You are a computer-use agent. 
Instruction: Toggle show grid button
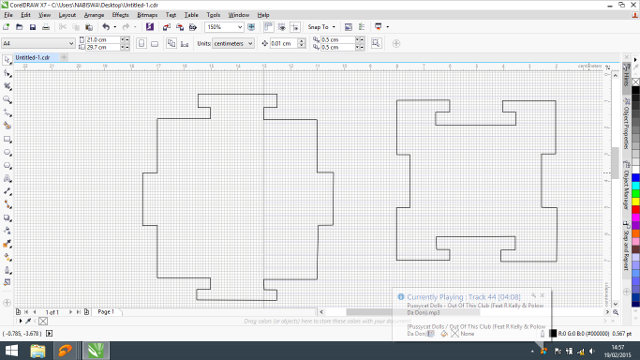(282, 27)
